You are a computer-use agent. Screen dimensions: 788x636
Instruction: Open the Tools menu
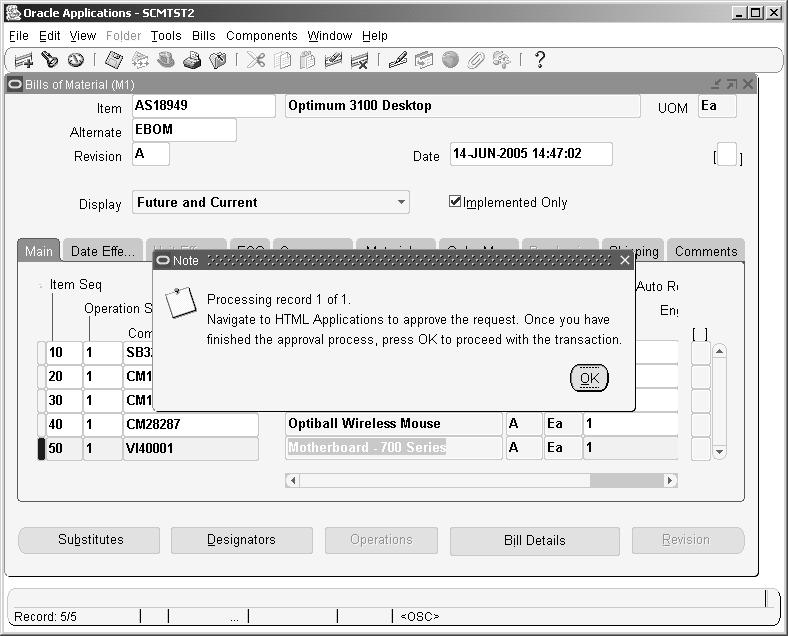pos(166,36)
